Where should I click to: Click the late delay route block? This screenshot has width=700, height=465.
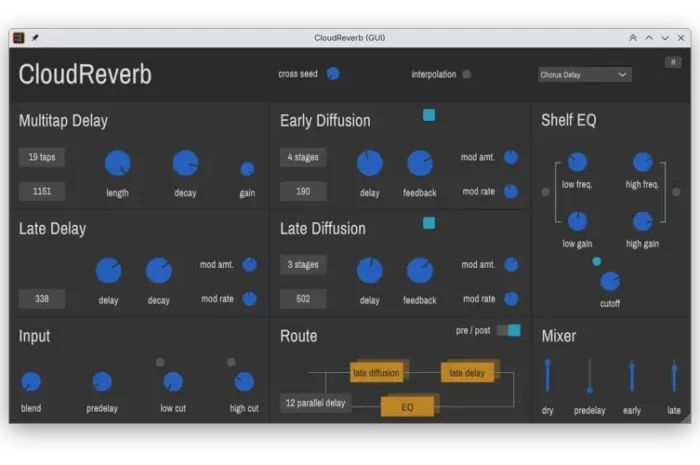tap(467, 373)
